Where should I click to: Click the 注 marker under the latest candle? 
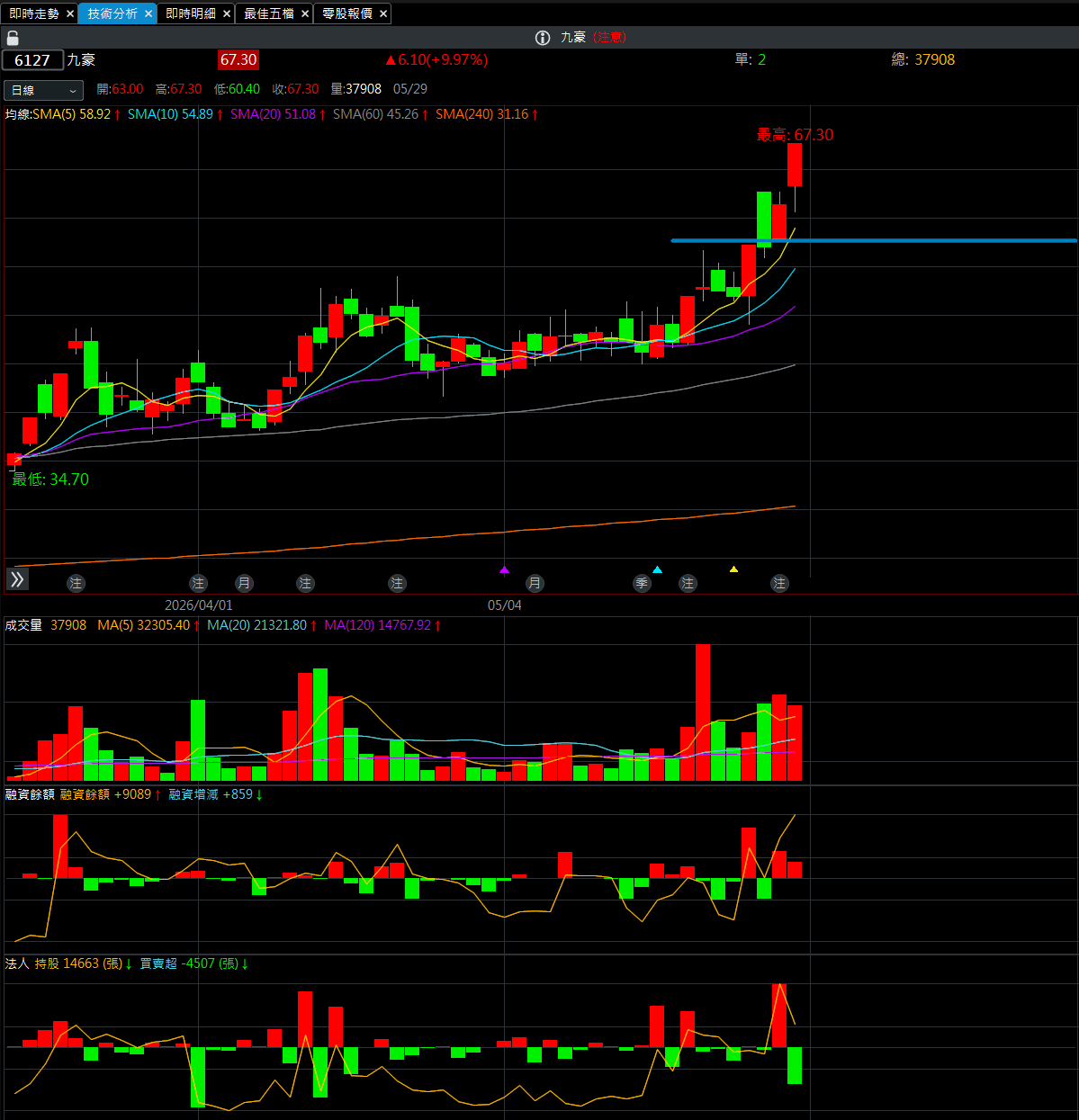pos(779,584)
